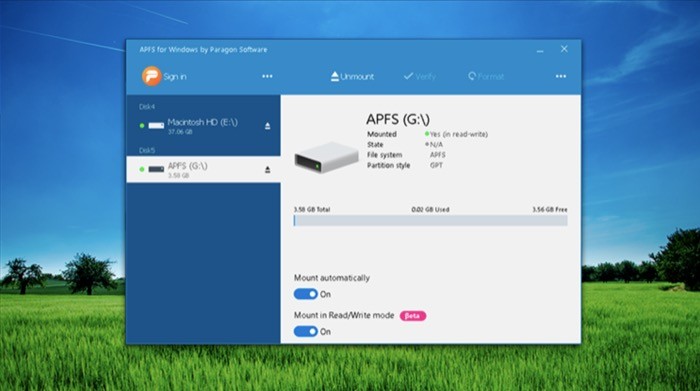Click the "Yes (in read-write)" mounted status
The image size is (700, 391).
pyautogui.click(x=458, y=134)
